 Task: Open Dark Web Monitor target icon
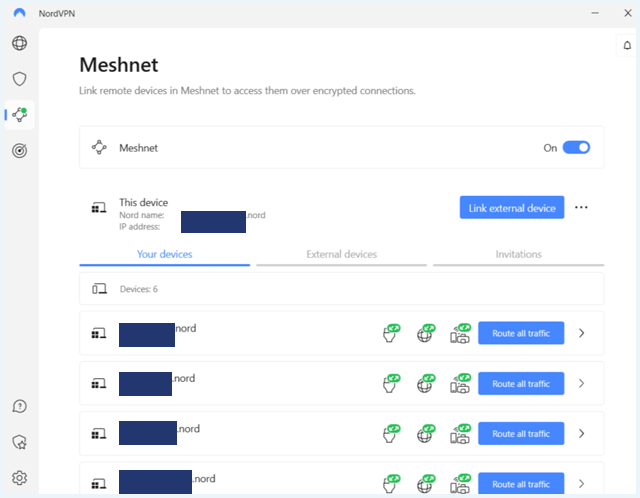(x=19, y=151)
